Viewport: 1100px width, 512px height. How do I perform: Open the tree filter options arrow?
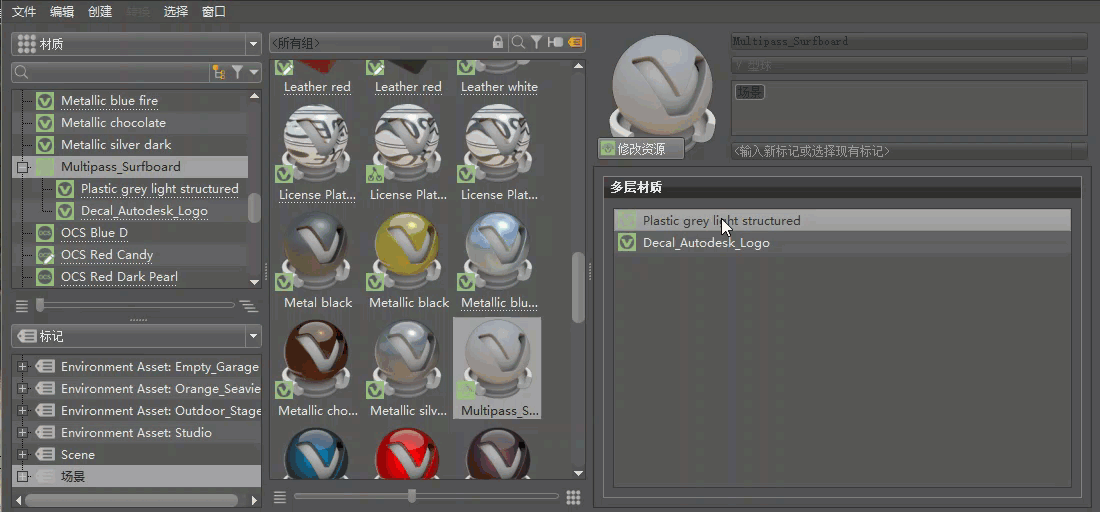pyautogui.click(x=254, y=72)
